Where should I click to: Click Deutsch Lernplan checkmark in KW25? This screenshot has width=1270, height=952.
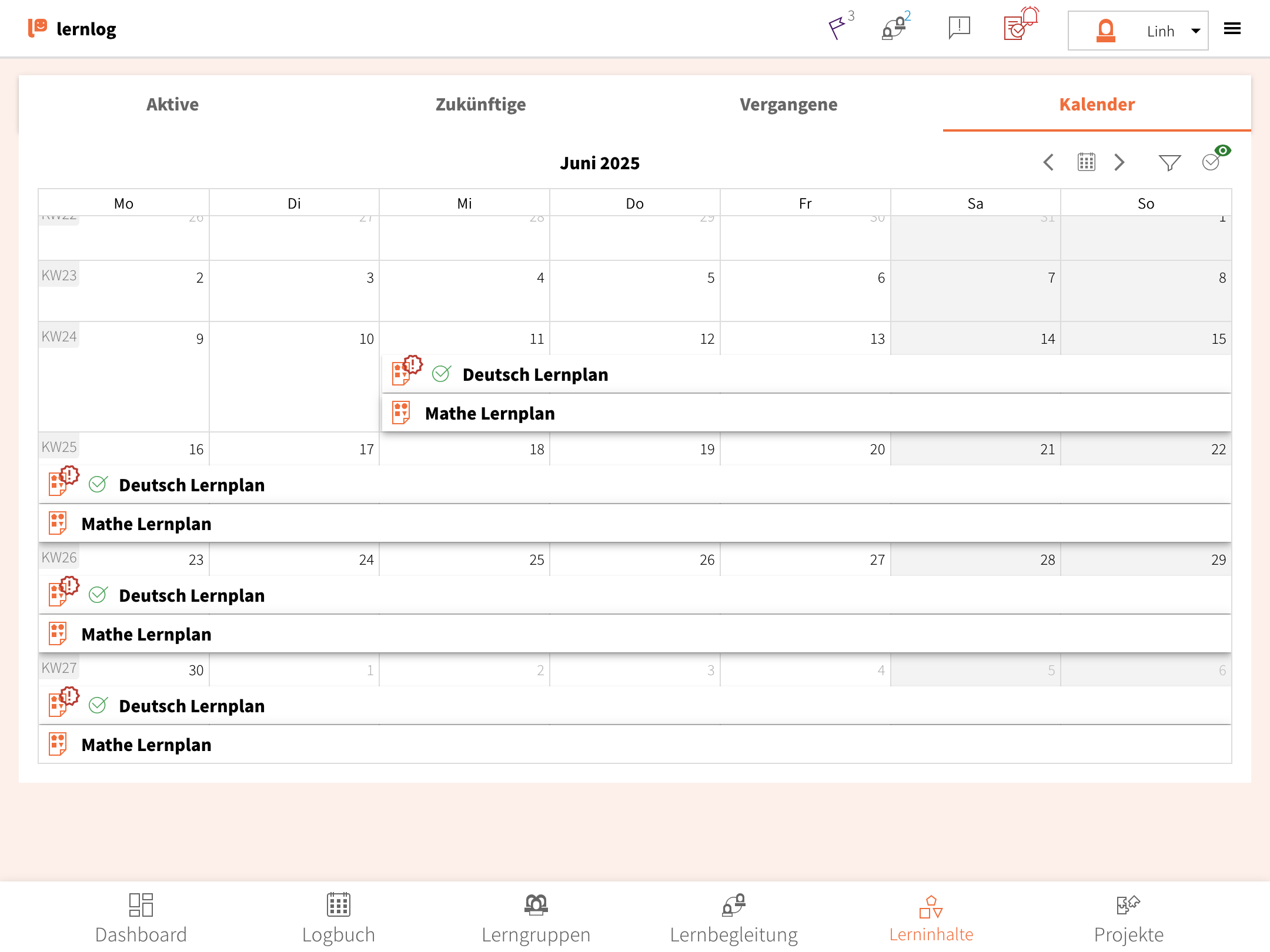click(x=98, y=485)
